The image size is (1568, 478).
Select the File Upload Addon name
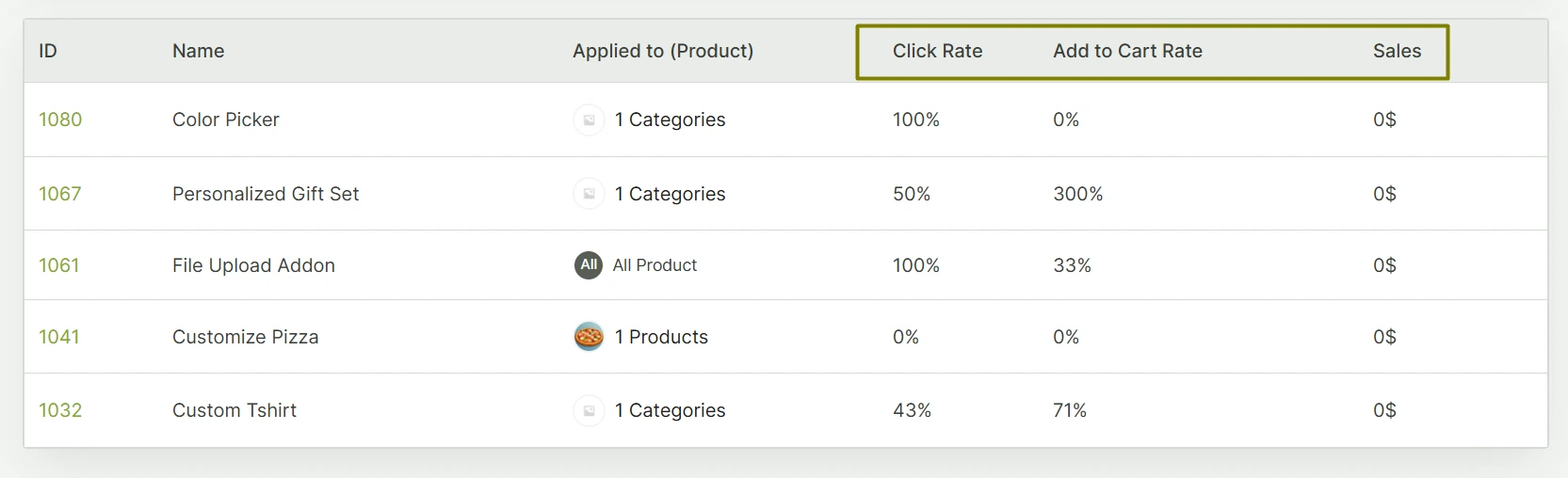click(253, 265)
